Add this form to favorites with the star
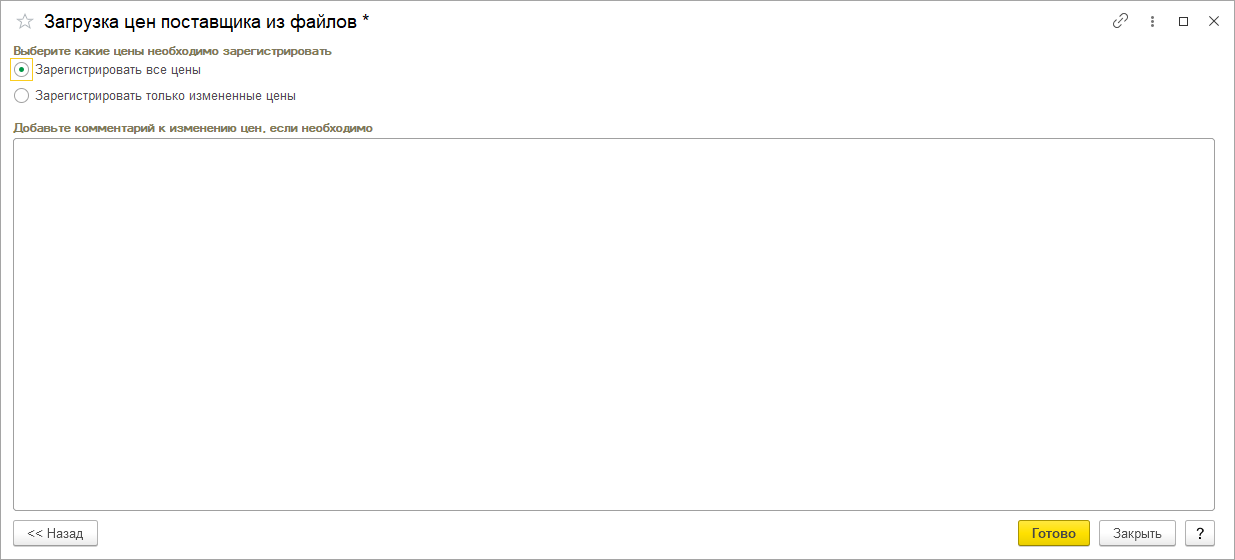This screenshot has height=560, width=1235. [25, 21]
